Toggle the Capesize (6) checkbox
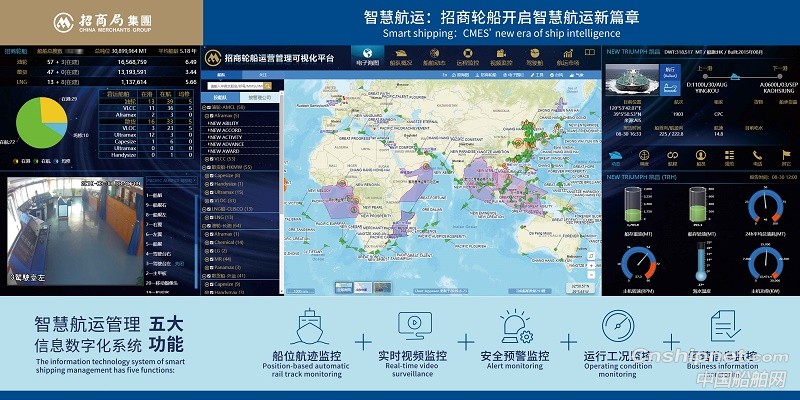Viewport: 800px width, 400px height. click(211, 176)
